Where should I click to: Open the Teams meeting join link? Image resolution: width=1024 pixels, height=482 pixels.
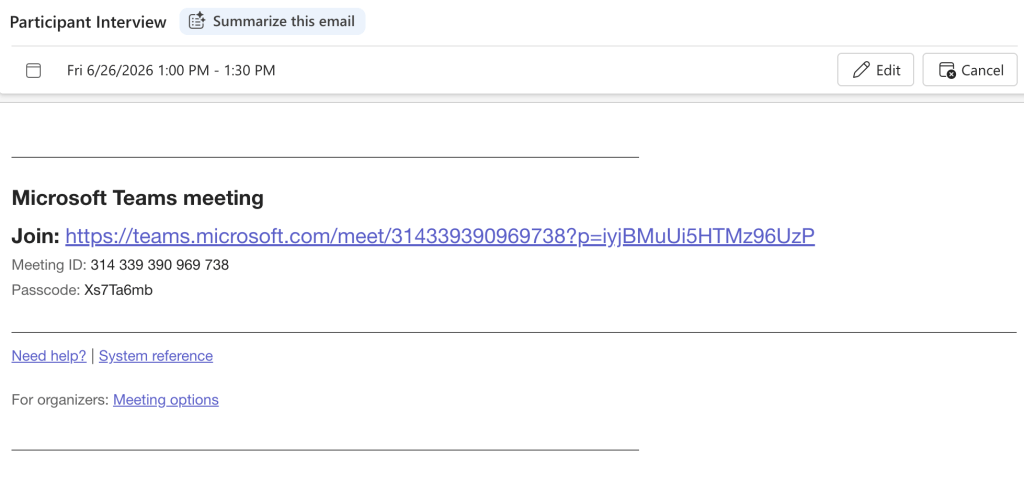440,236
